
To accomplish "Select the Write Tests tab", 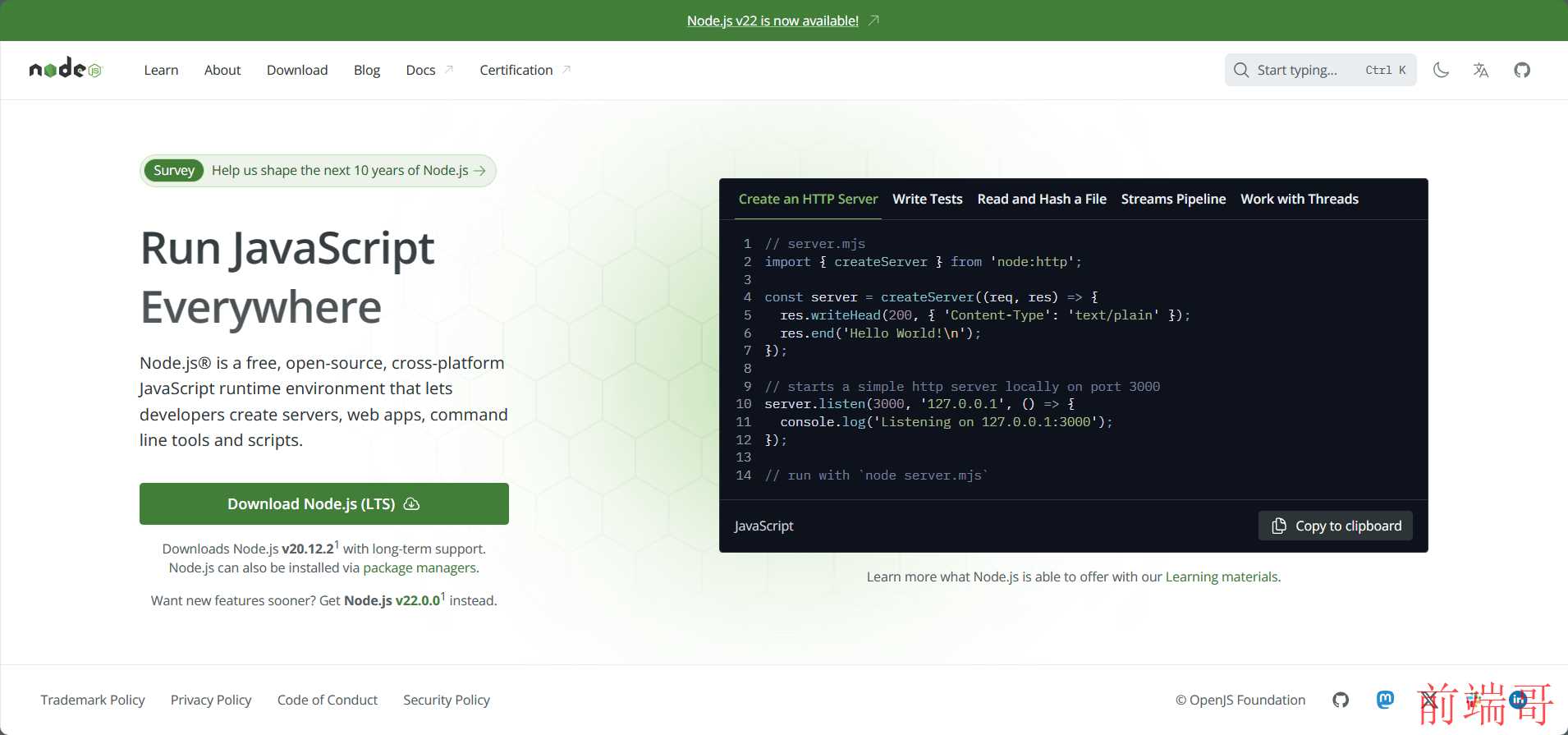I will point(928,199).
